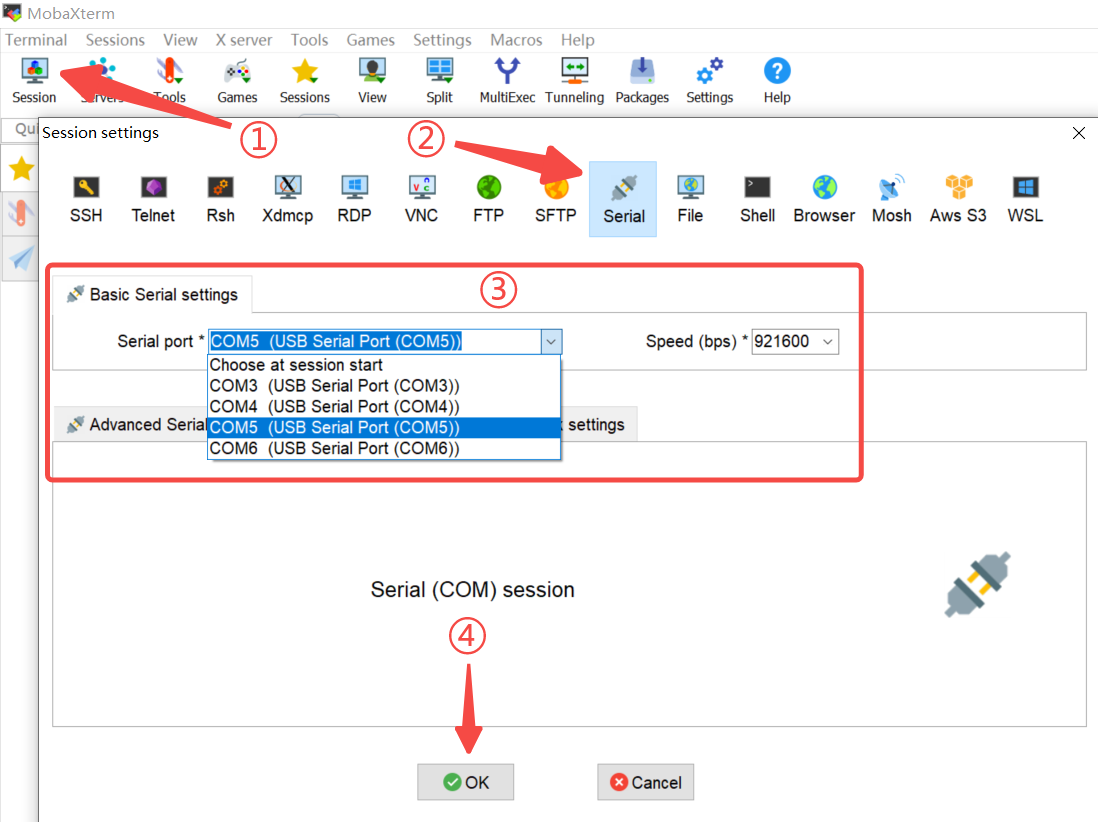Close the Session settings dialog

(1078, 133)
